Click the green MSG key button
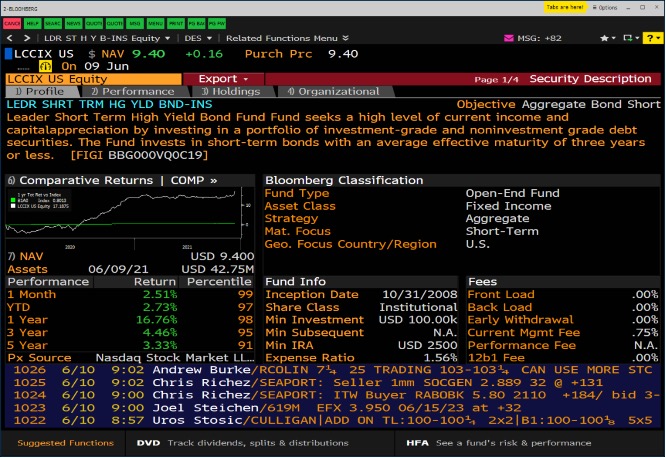The width and height of the screenshot is (666, 458). point(135,23)
